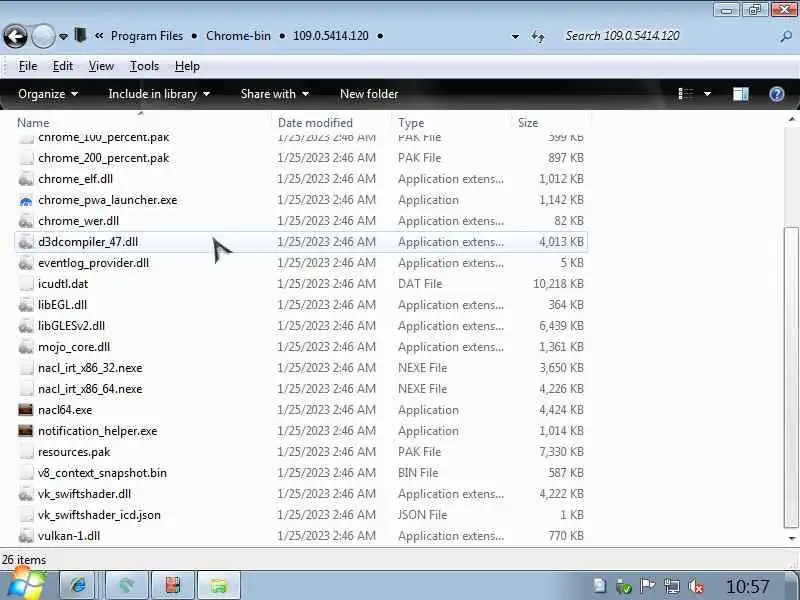Viewport: 800px width, 600px height.
Task: Click the JSON File type cell
Action: 422,515
